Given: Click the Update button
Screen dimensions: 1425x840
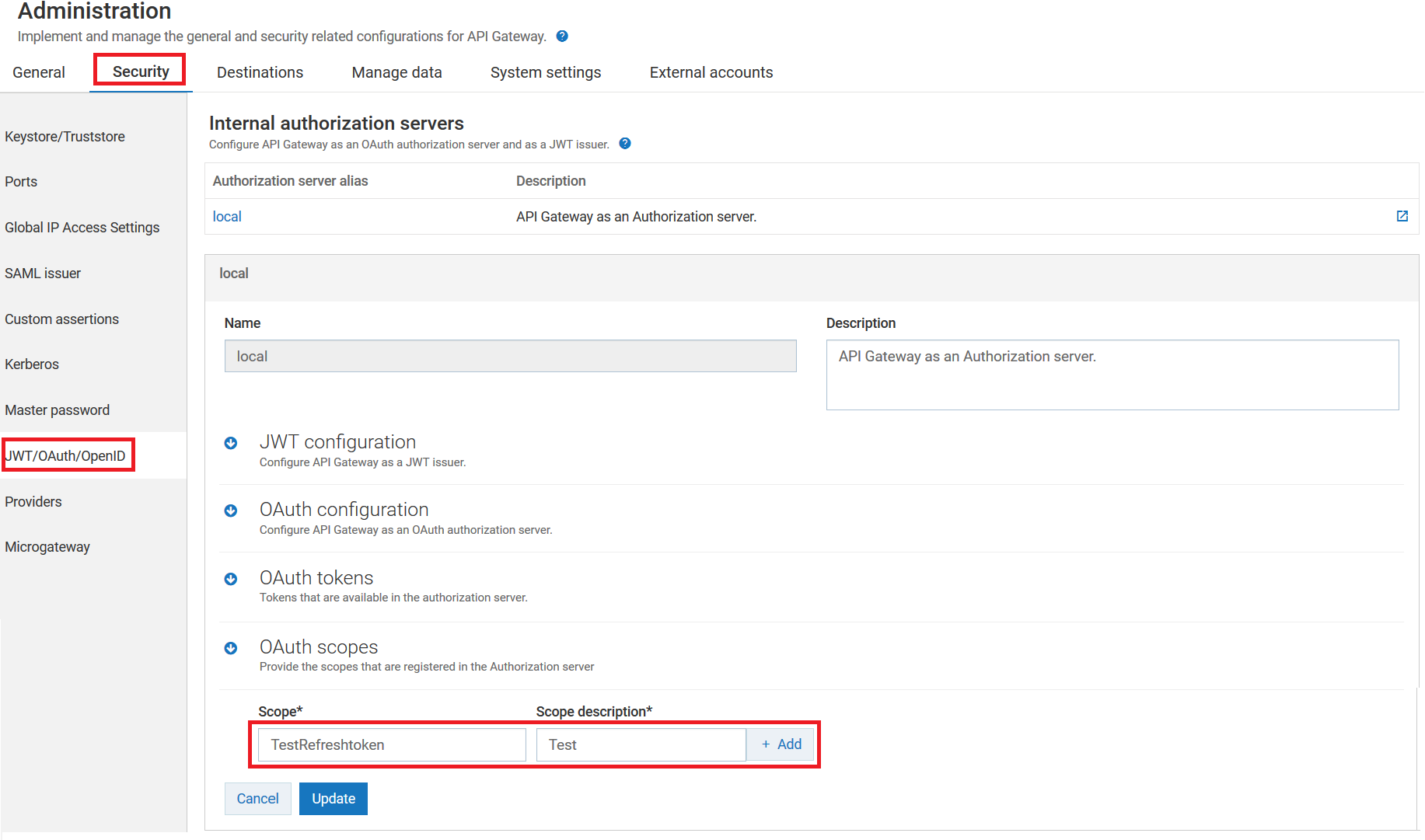Looking at the screenshot, I should (x=334, y=799).
